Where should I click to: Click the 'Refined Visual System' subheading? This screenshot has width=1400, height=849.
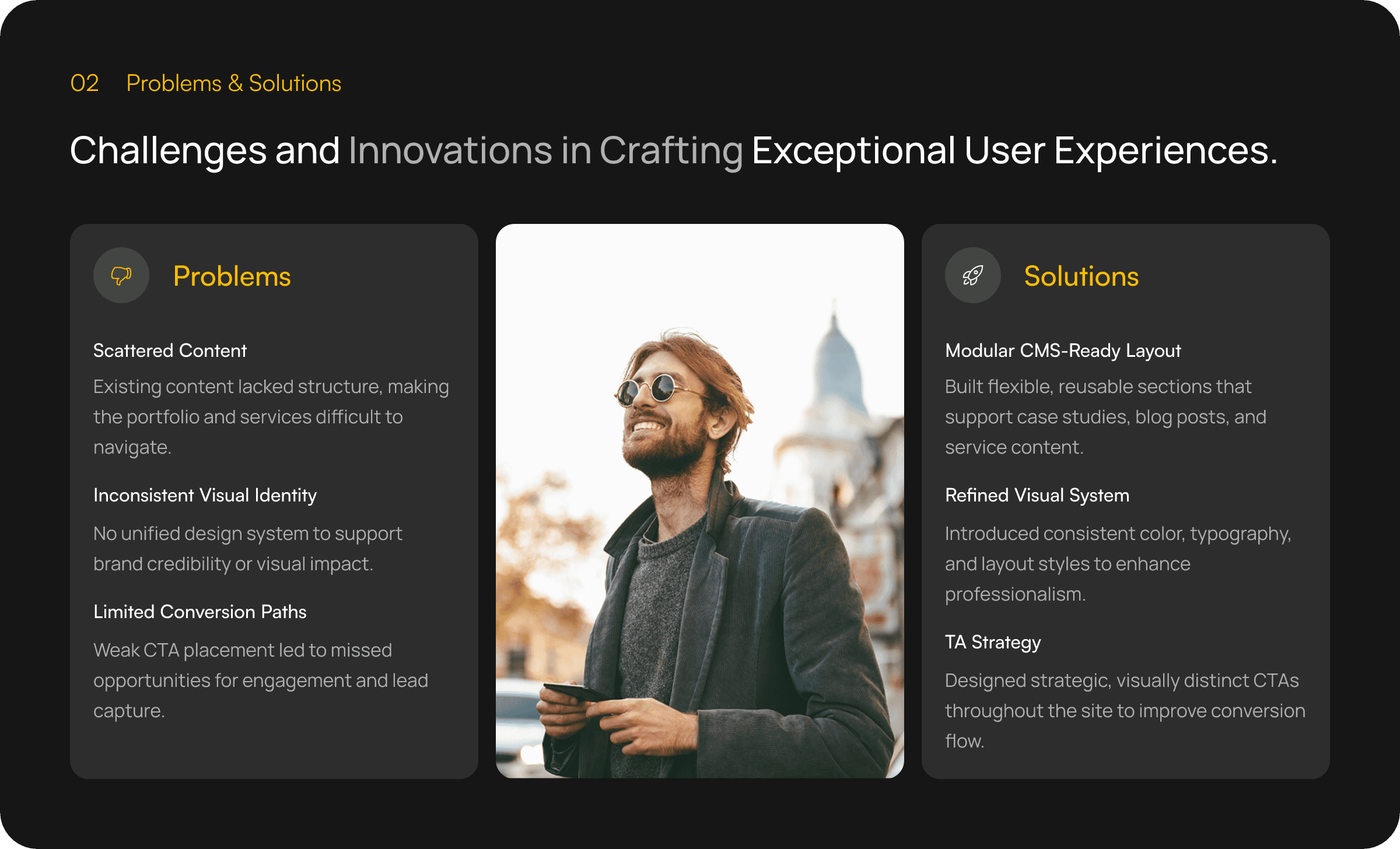tap(1037, 495)
